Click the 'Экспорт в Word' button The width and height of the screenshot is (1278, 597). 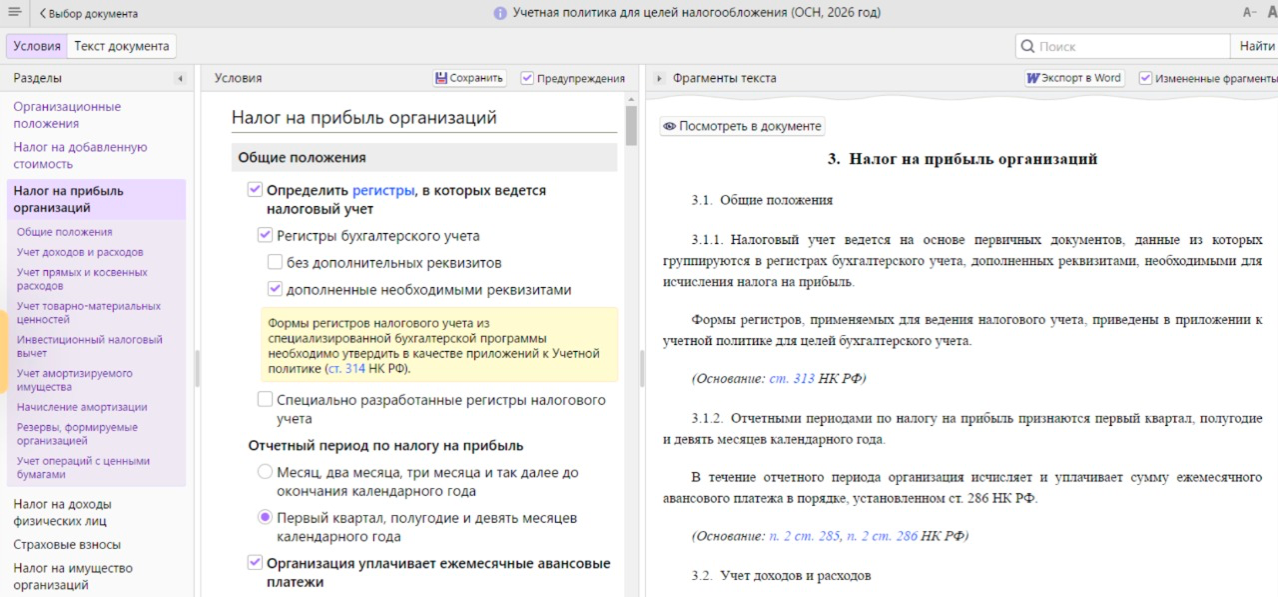(1074, 78)
